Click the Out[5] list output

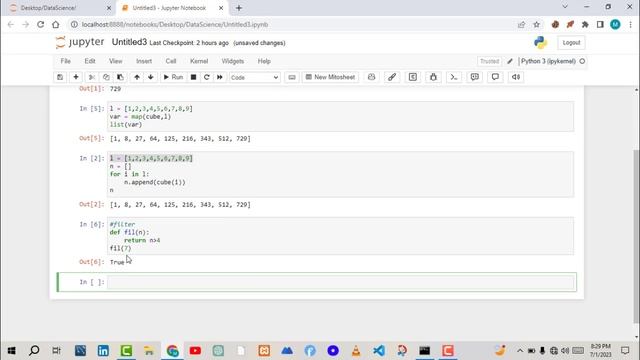click(x=180, y=139)
